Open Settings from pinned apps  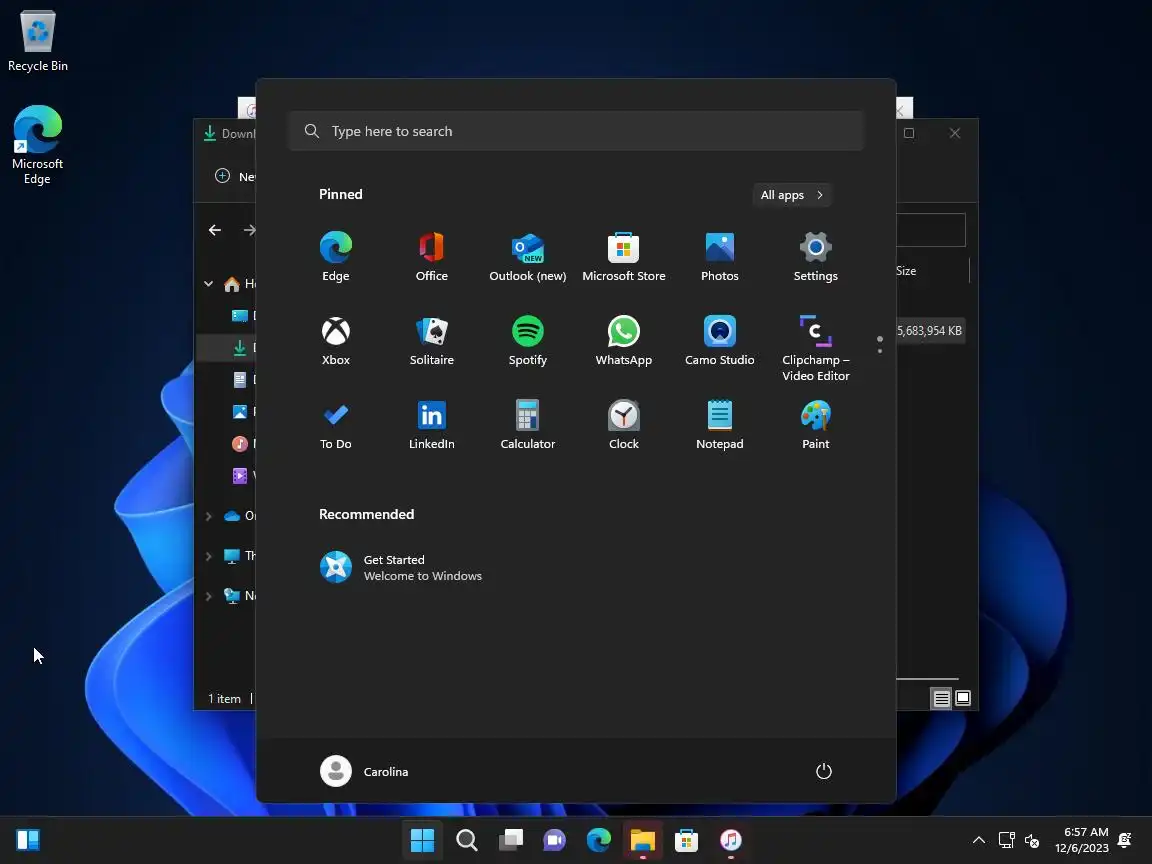click(816, 256)
